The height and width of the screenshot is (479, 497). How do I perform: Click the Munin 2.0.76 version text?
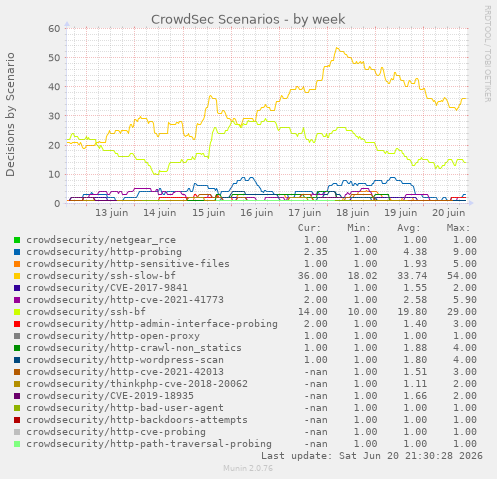point(248,468)
